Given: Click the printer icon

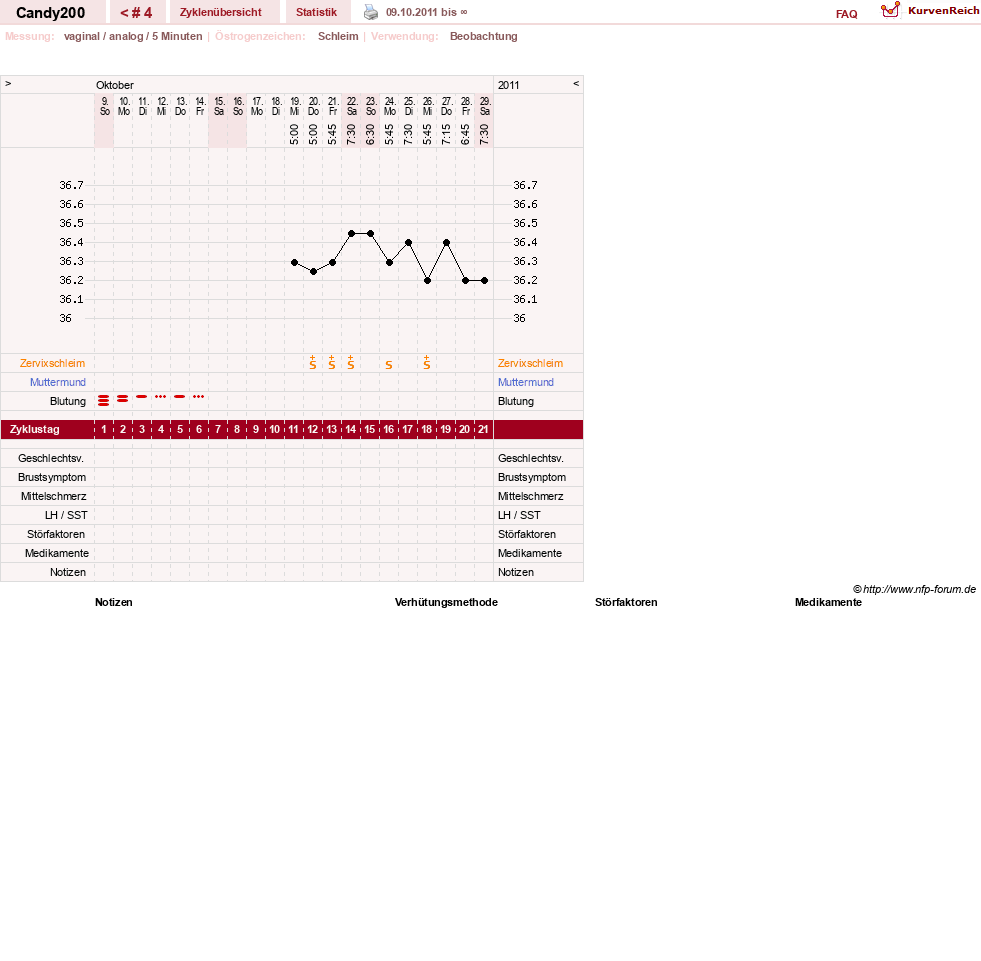Looking at the screenshot, I should (371, 12).
